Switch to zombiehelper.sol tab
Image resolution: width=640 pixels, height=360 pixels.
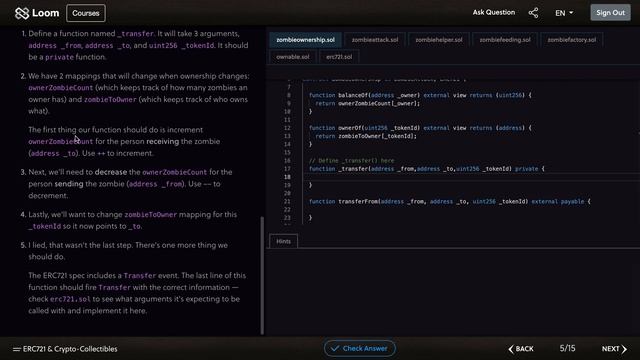(x=439, y=40)
